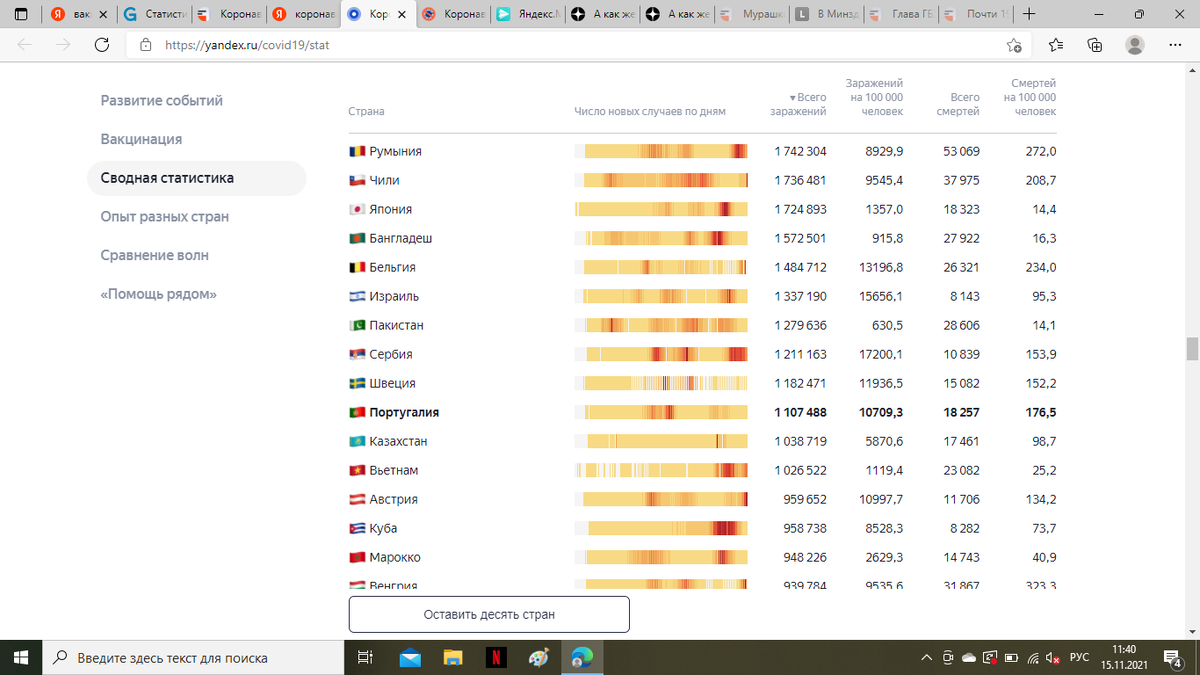Click Belgium's daily cases heatmap strip
1200x675 pixels.
tap(661, 267)
